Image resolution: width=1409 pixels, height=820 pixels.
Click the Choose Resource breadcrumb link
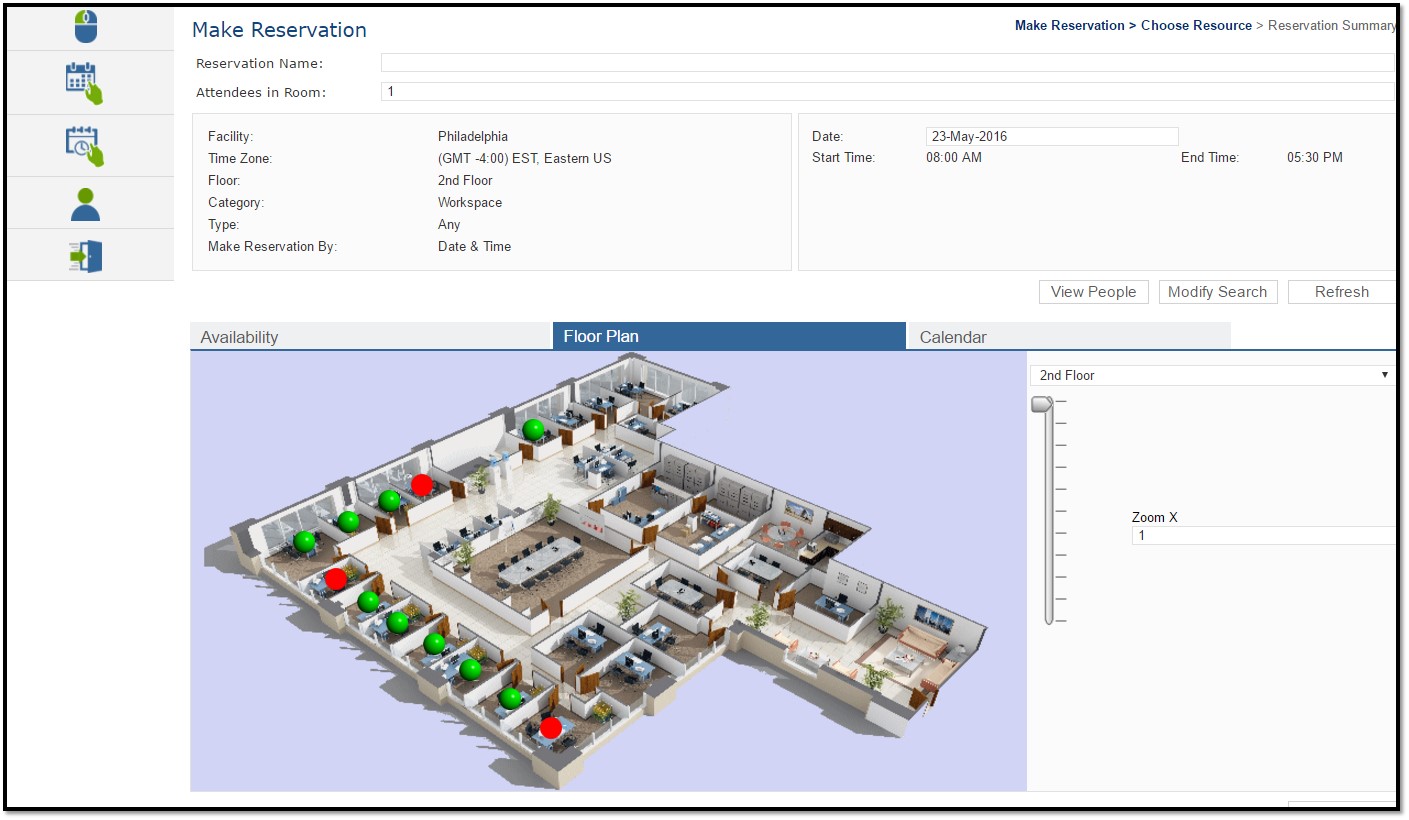(x=1196, y=26)
